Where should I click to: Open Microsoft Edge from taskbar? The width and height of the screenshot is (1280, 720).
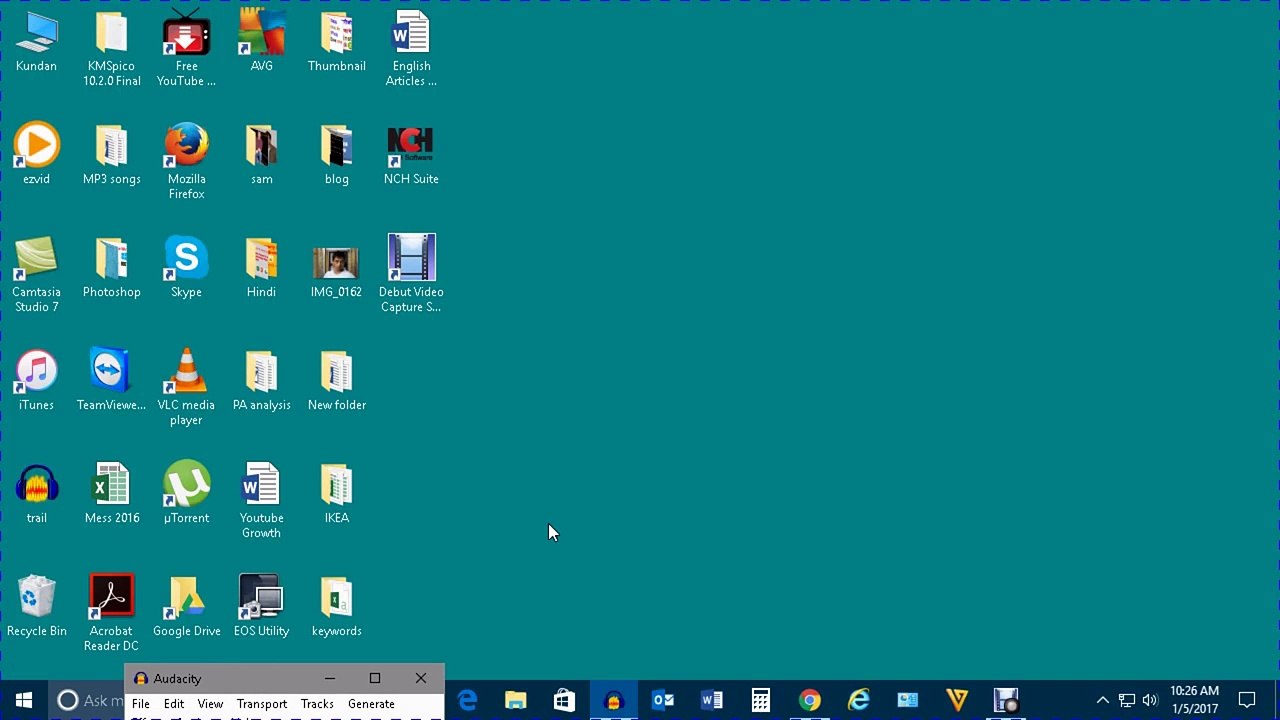coord(467,700)
